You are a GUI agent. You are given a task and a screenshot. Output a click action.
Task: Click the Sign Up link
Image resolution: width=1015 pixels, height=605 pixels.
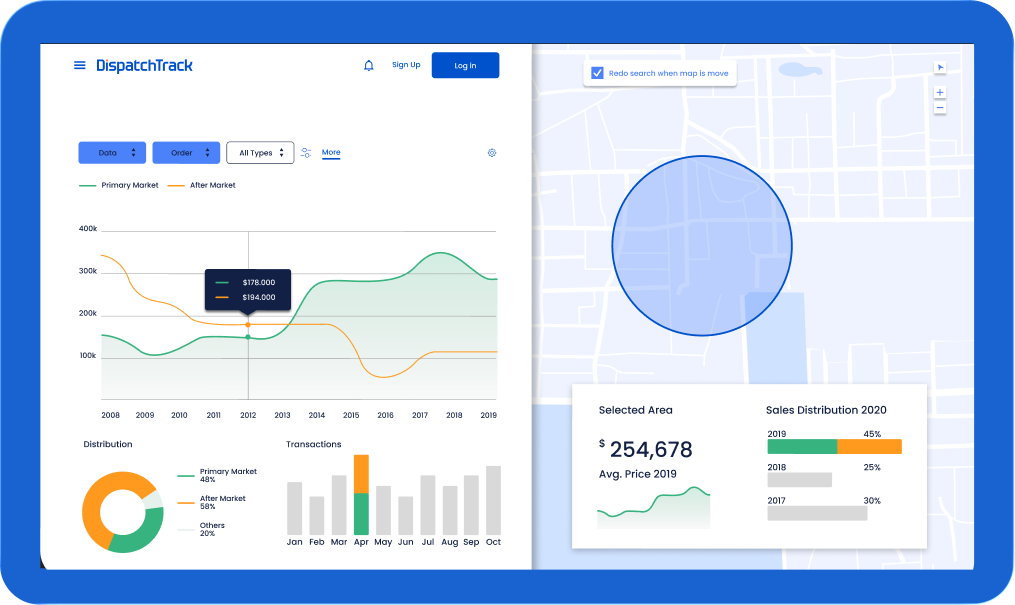coord(406,65)
